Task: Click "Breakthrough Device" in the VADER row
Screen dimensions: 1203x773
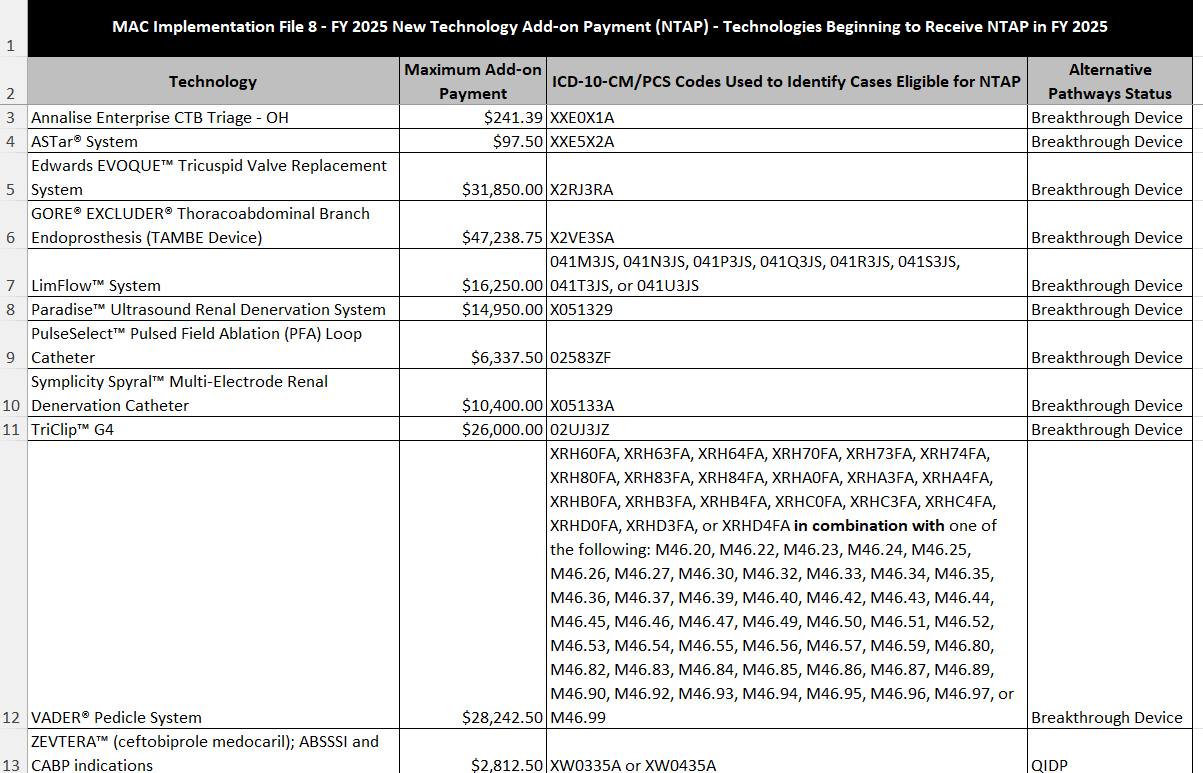Action: coord(1107,717)
